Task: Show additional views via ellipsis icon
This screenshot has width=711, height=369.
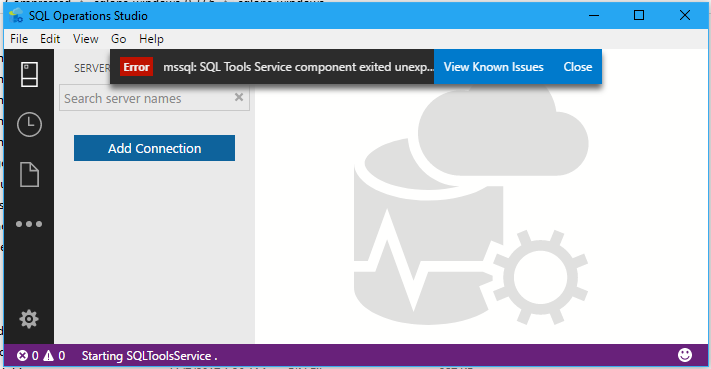Action: tap(29, 224)
